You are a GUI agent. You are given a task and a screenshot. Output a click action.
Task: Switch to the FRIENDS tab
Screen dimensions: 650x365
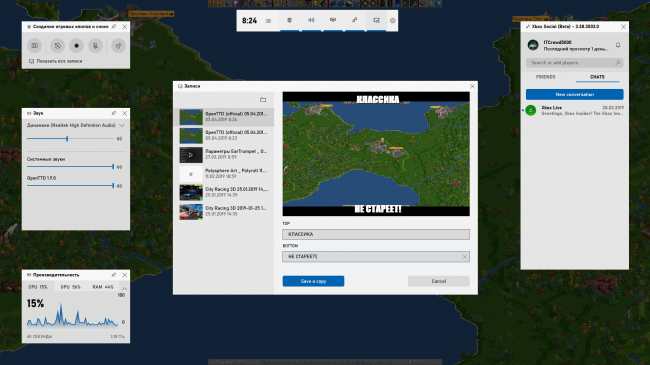546,77
